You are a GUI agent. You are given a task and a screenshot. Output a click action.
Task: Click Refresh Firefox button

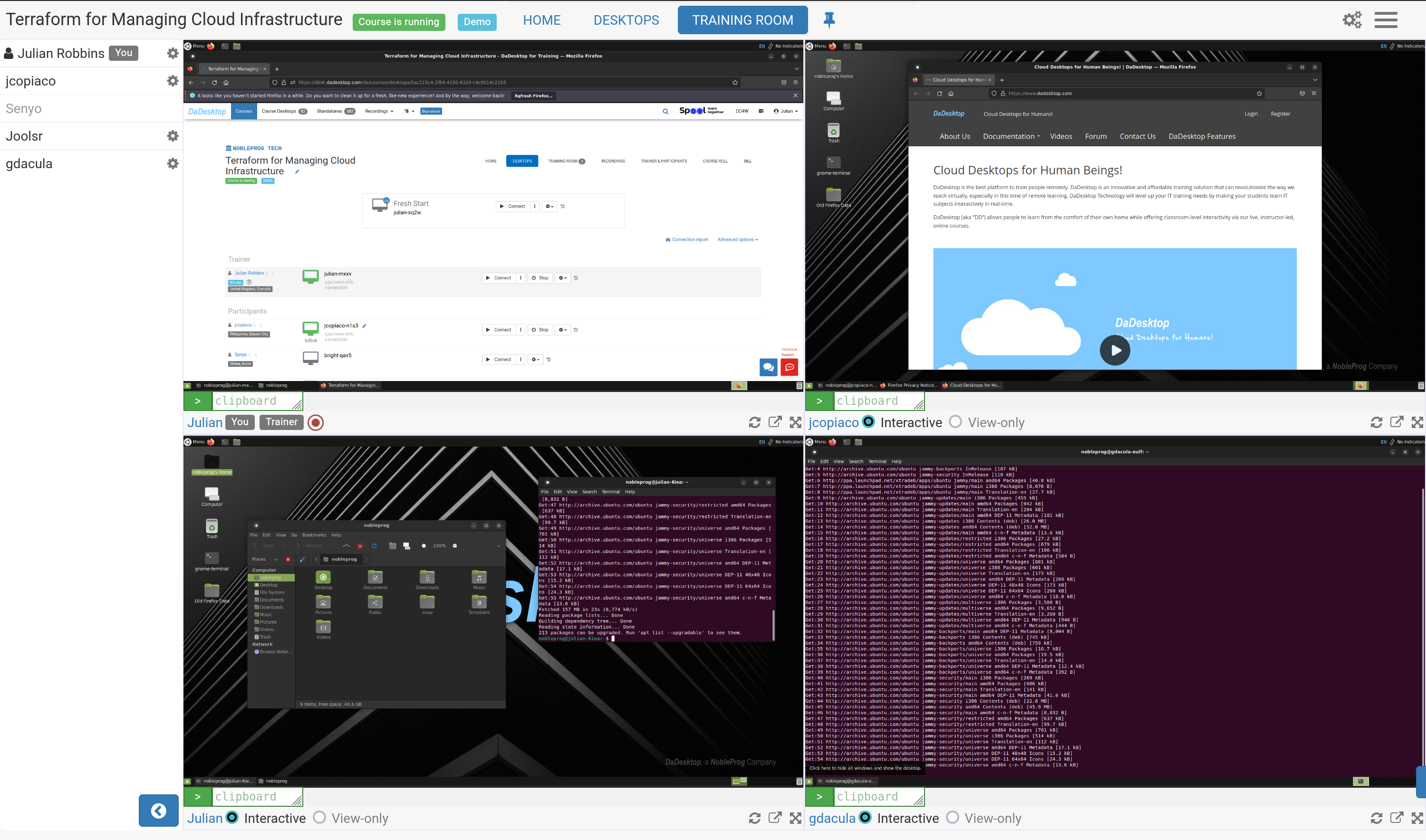(533, 96)
